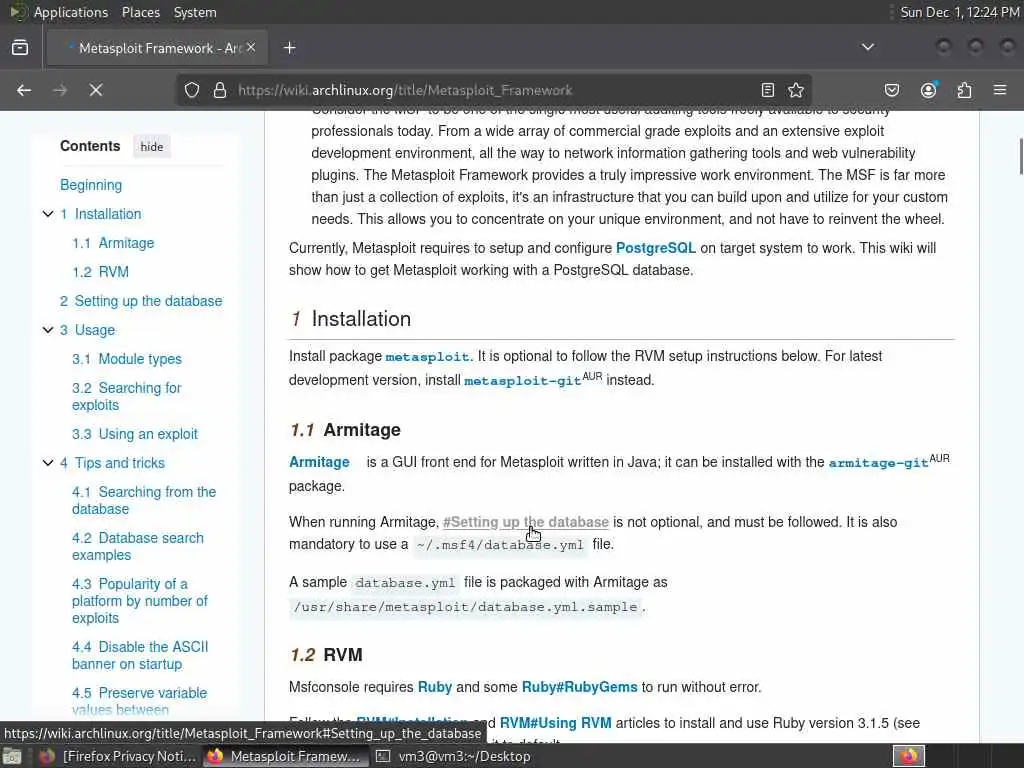Go to 3.2 Searching for exploits
The image size is (1024, 768).
tap(127, 396)
